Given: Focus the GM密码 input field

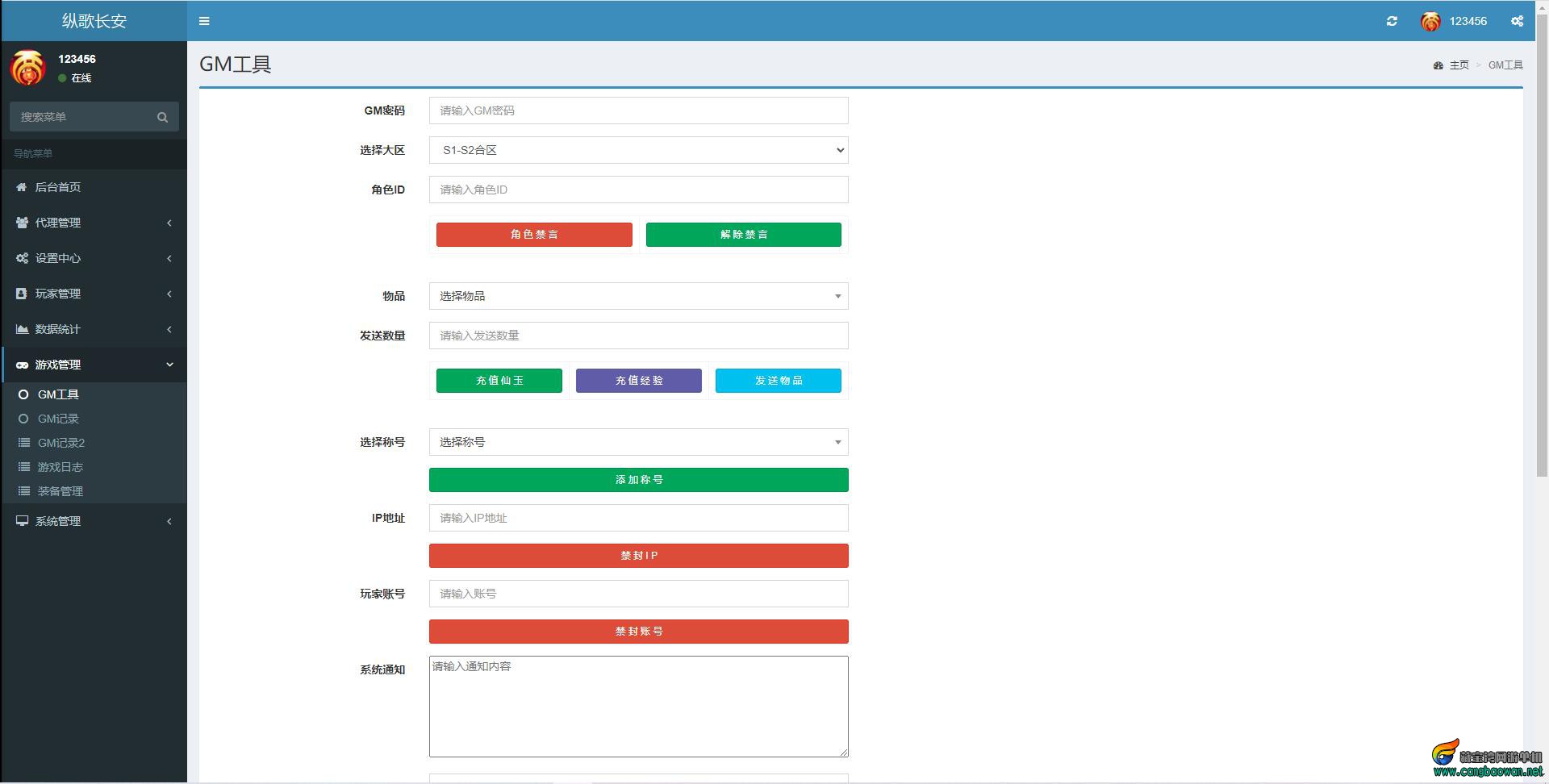Looking at the screenshot, I should click(639, 111).
